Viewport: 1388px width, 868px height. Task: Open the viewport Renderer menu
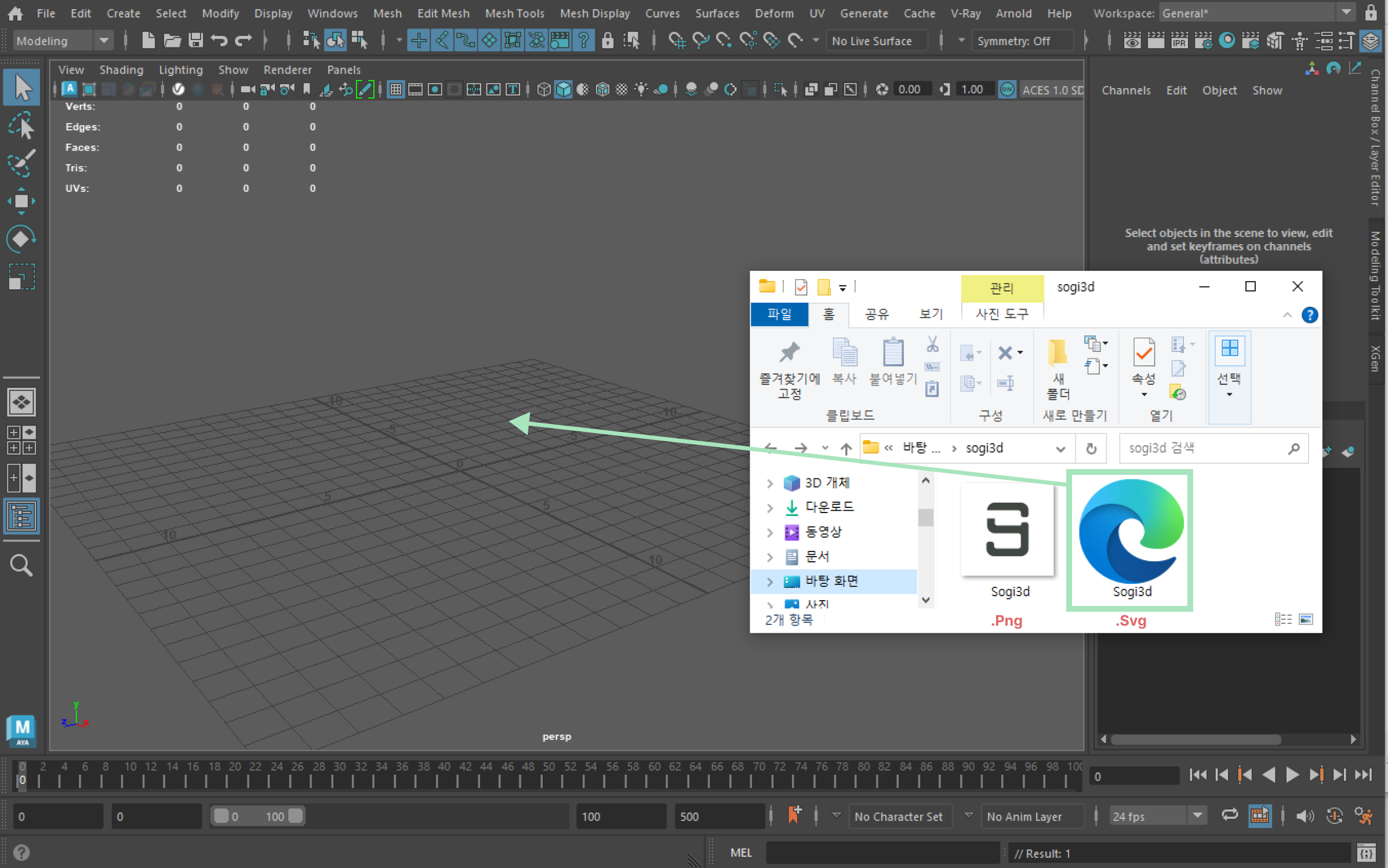(288, 70)
